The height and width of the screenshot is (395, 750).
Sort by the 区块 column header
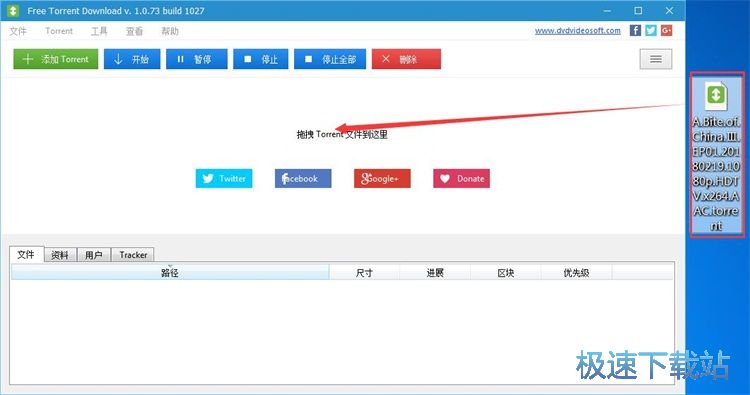506,273
